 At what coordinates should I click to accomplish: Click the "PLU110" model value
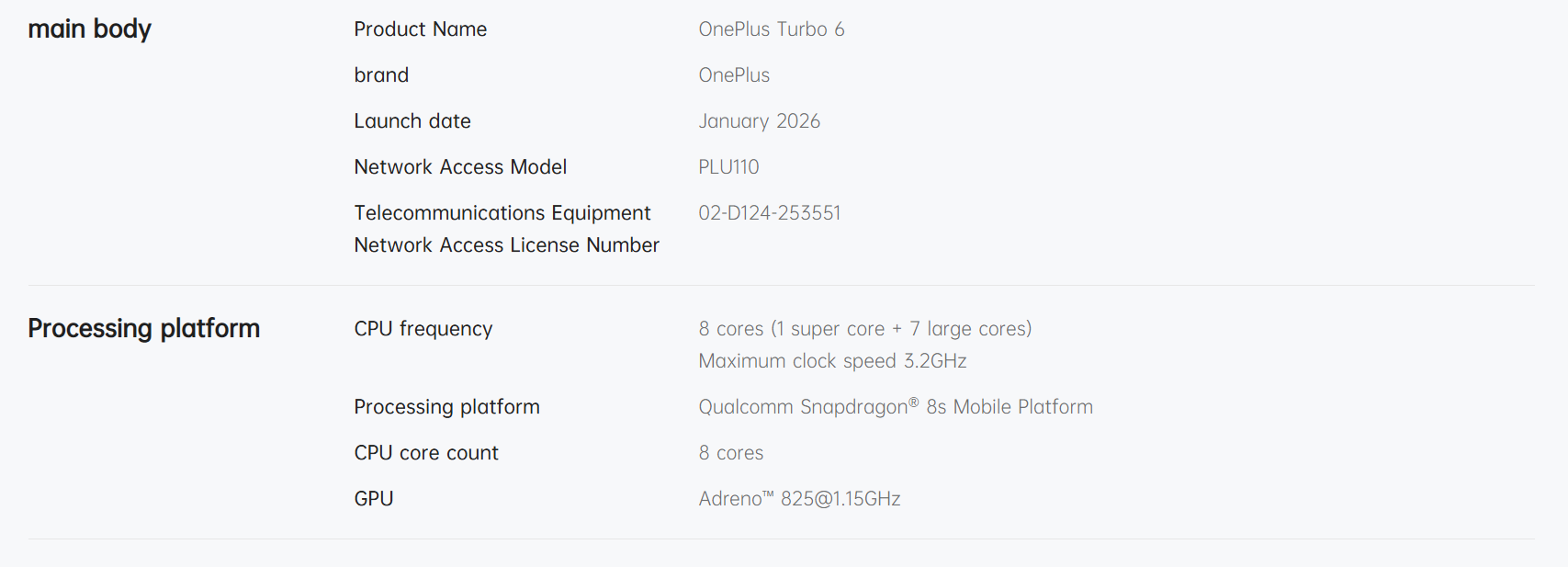[x=728, y=167]
